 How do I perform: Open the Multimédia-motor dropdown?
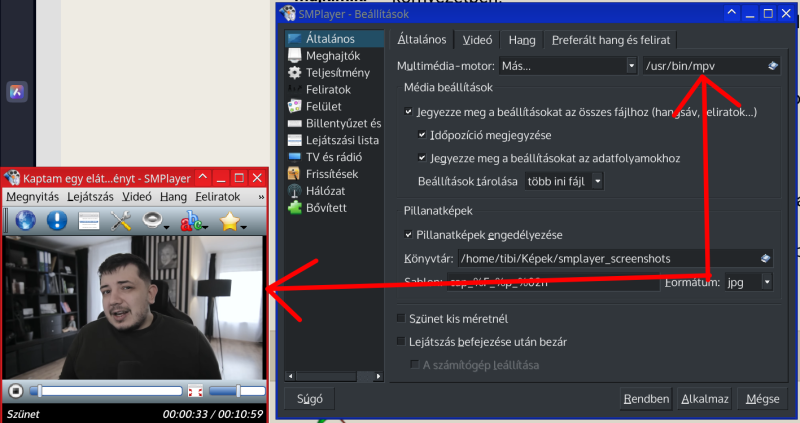568,66
